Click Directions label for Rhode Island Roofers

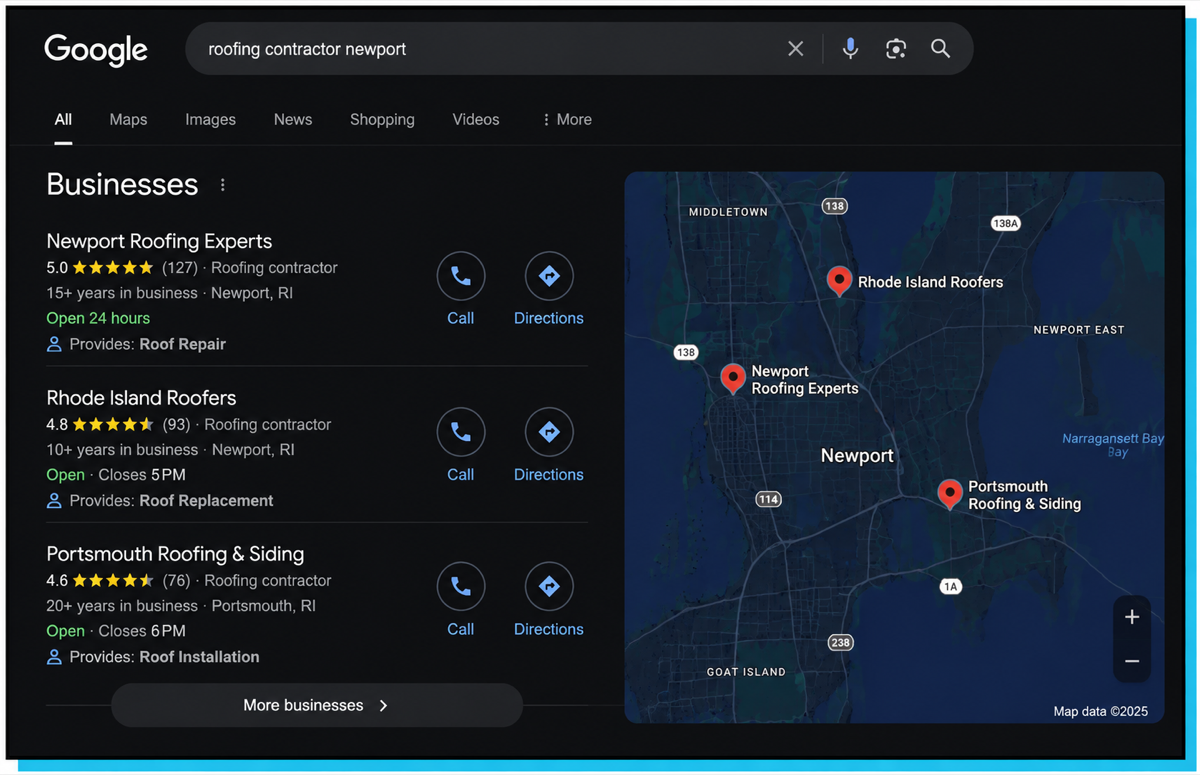coord(549,474)
